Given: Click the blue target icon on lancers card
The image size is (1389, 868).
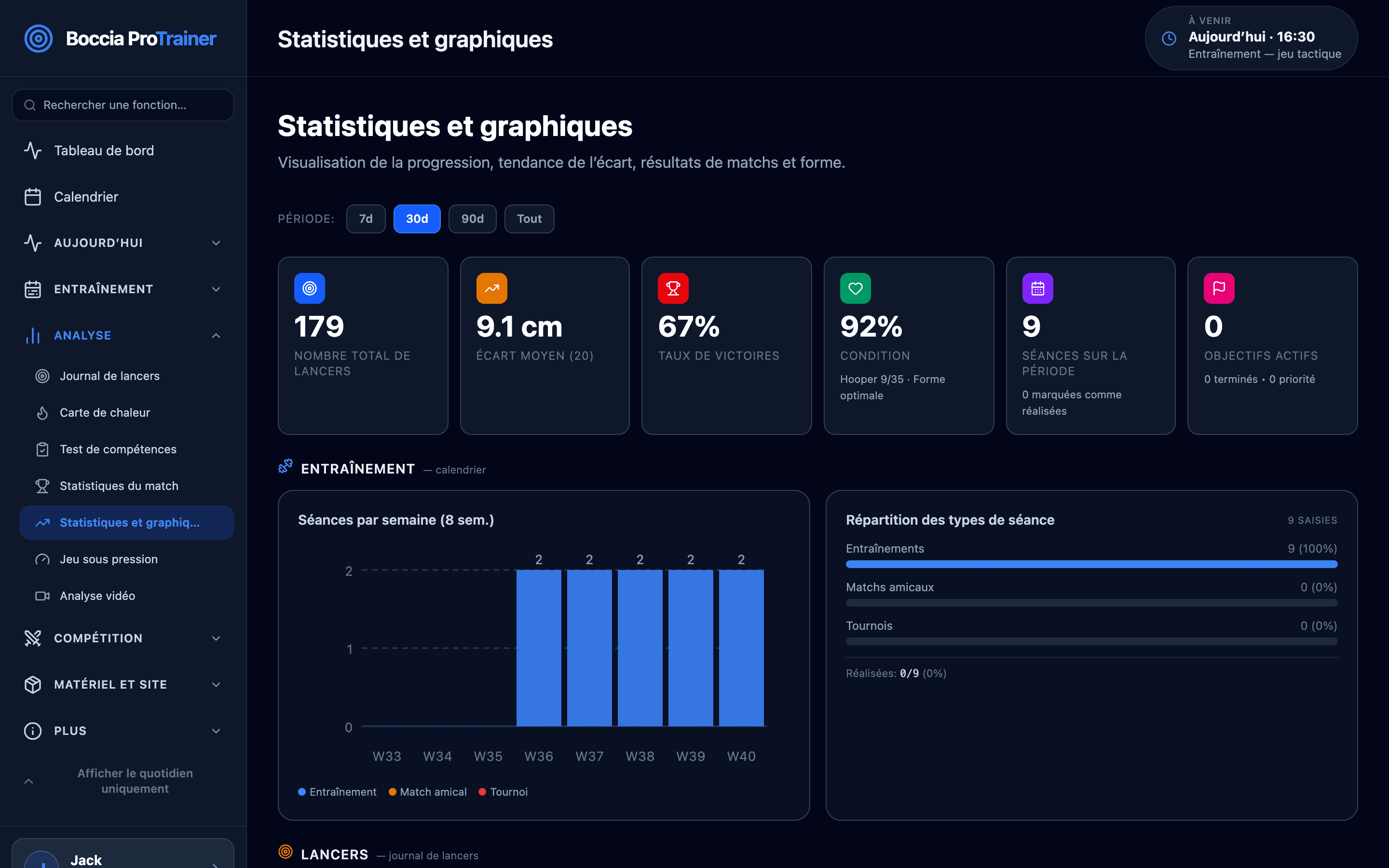Looking at the screenshot, I should click(x=309, y=288).
